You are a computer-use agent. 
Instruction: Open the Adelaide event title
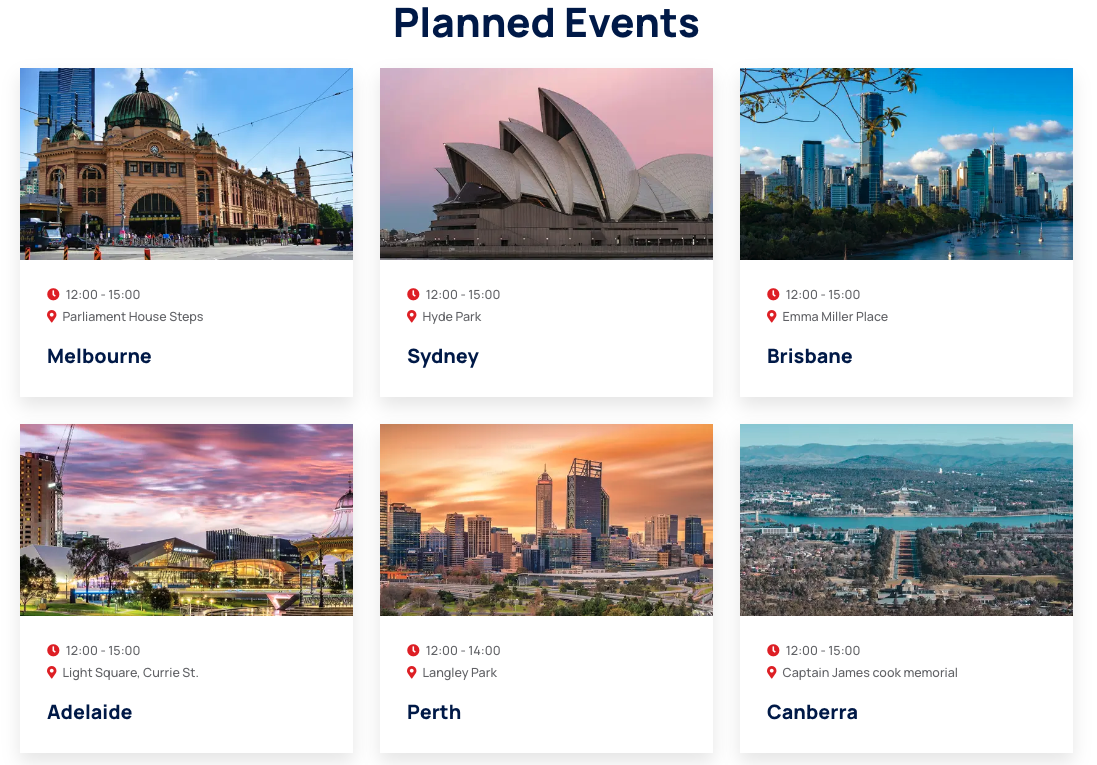tap(89, 712)
